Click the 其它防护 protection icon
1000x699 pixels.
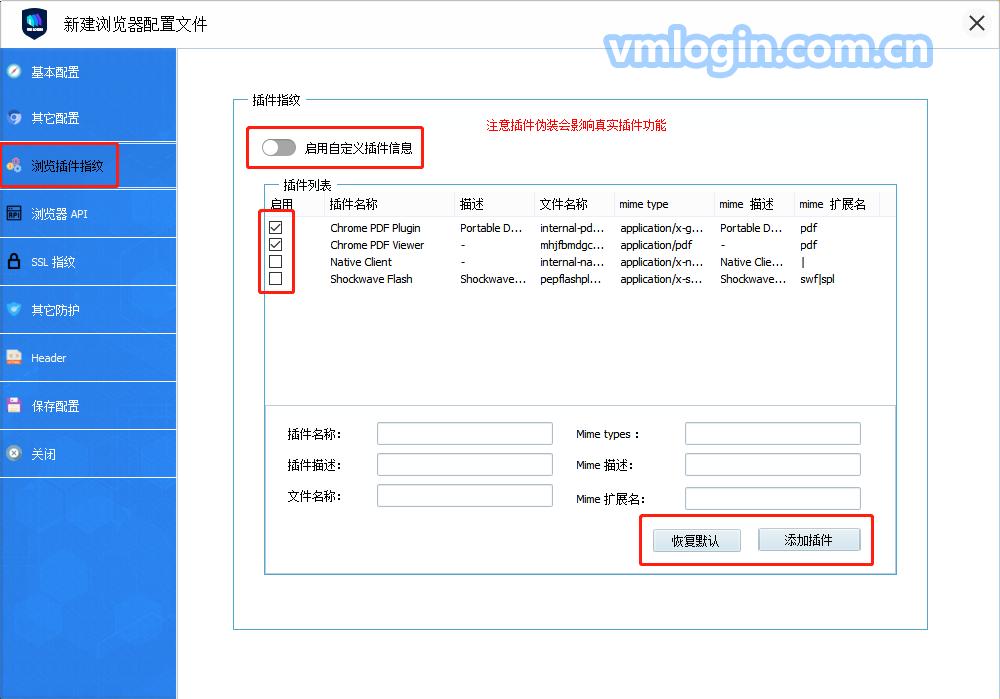15,310
